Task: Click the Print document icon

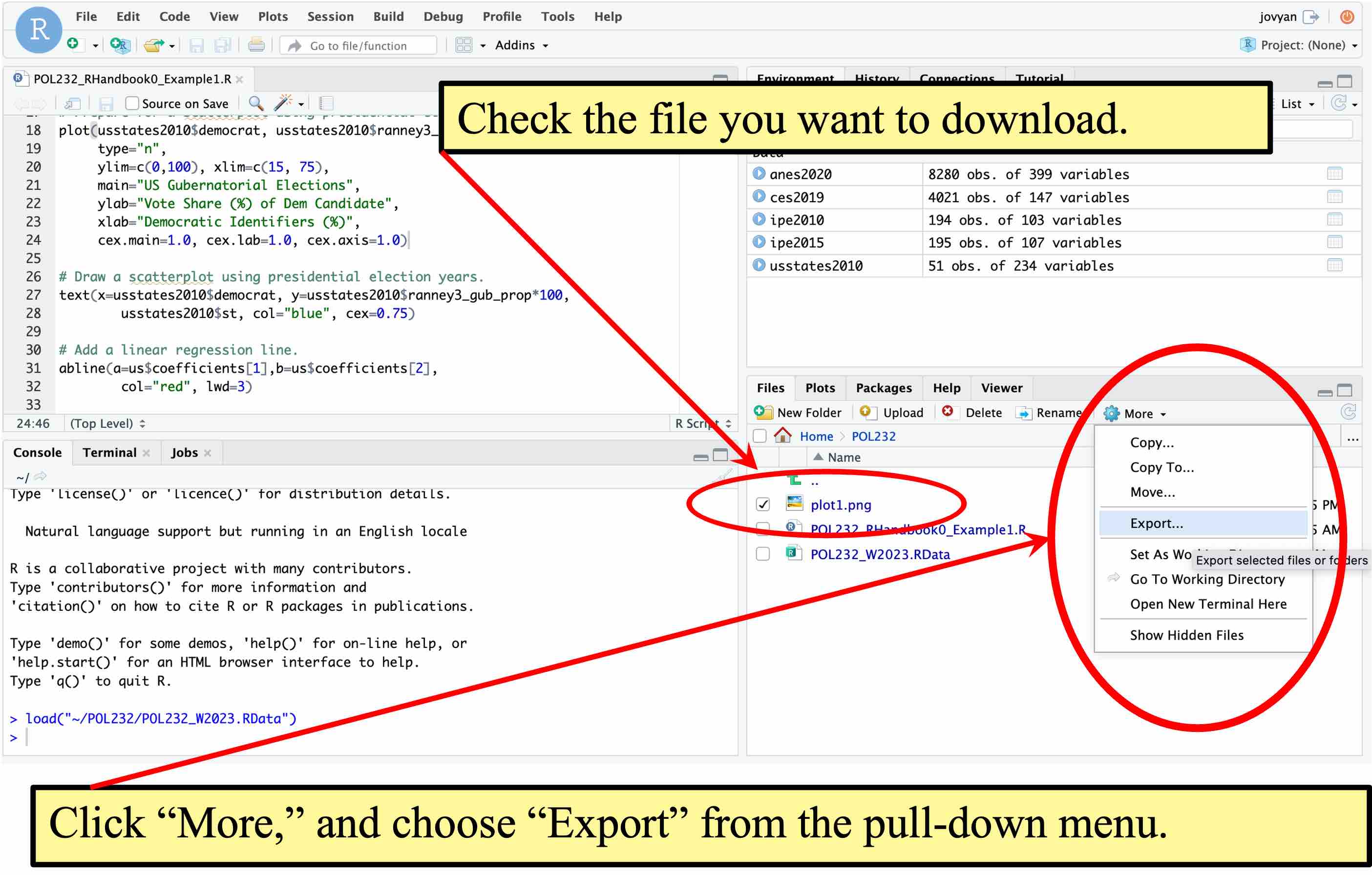Action: 256,44
